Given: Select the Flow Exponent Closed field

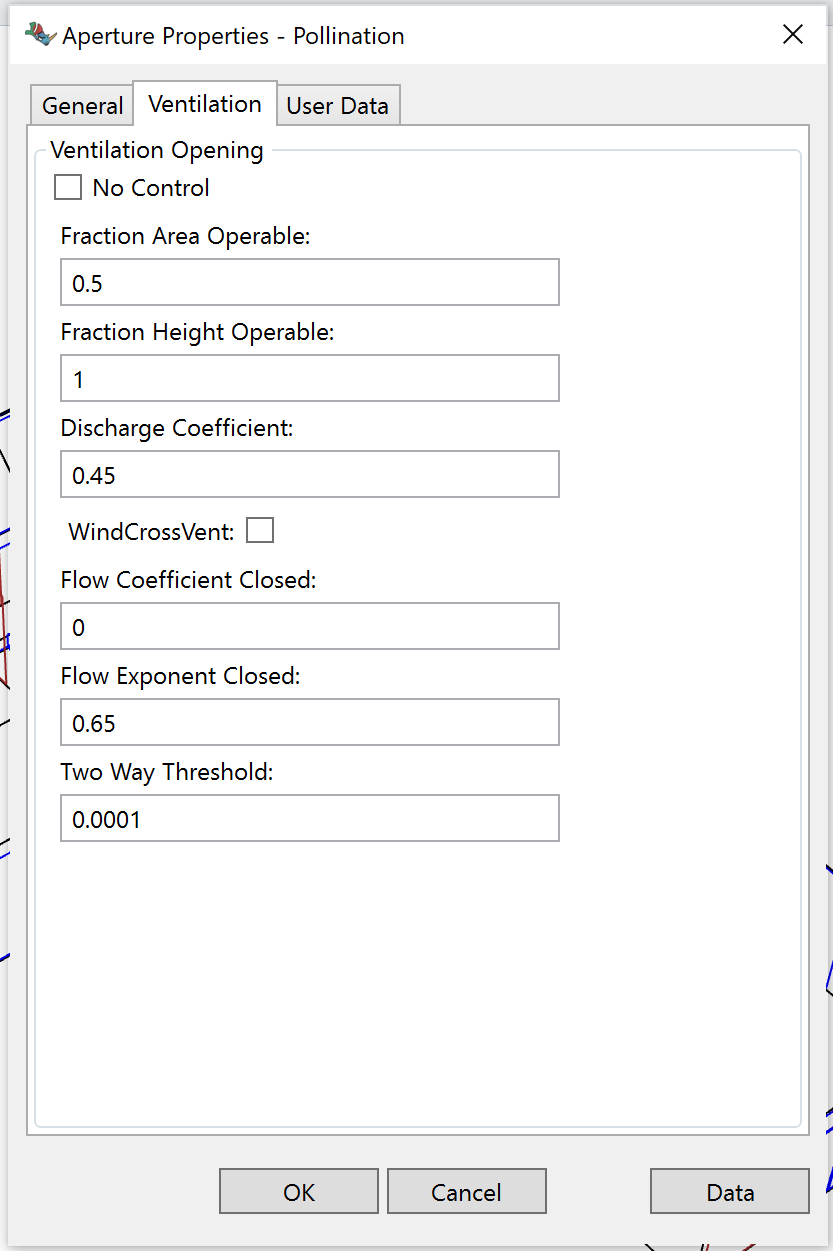Looking at the screenshot, I should [310, 723].
